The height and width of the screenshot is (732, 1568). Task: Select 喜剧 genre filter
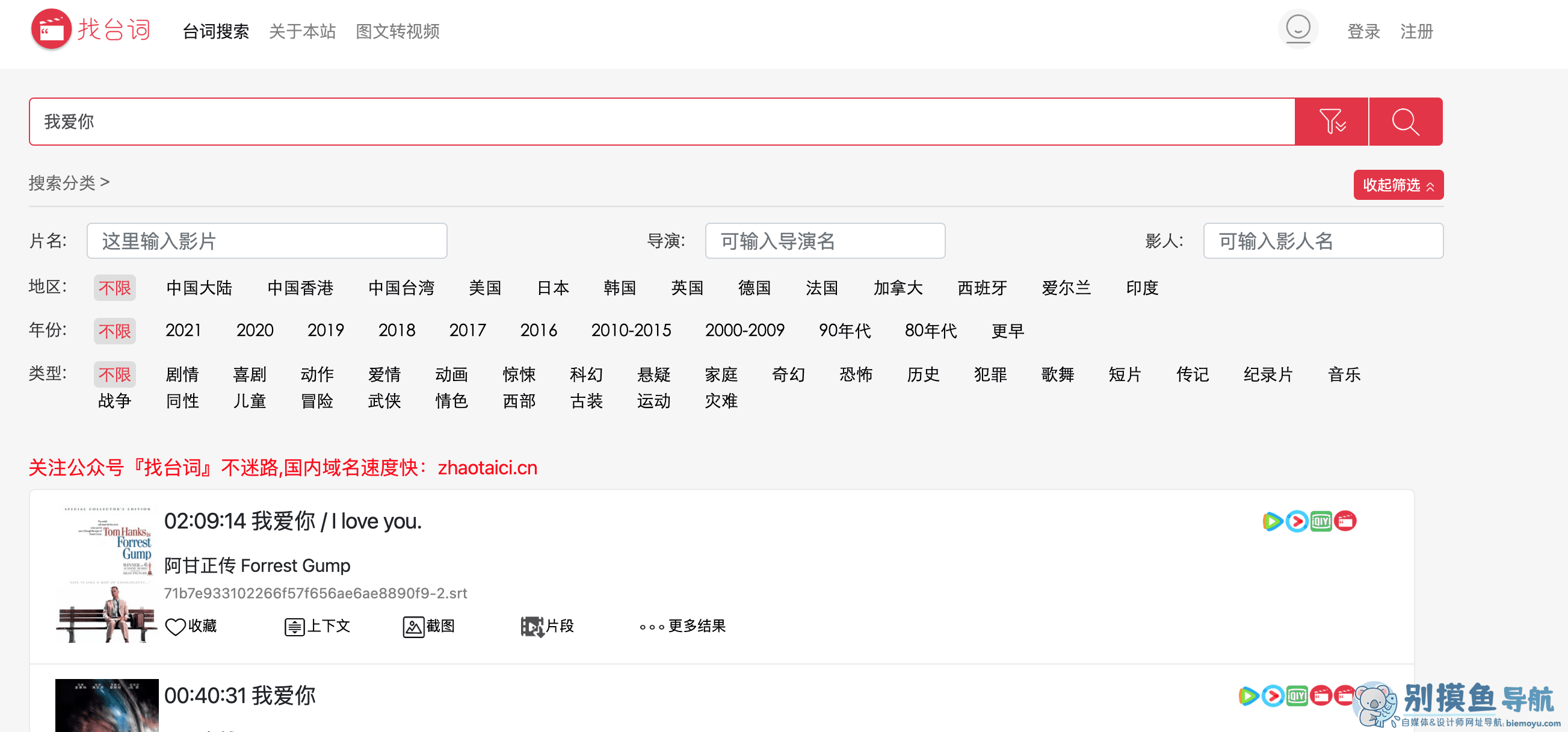click(250, 374)
